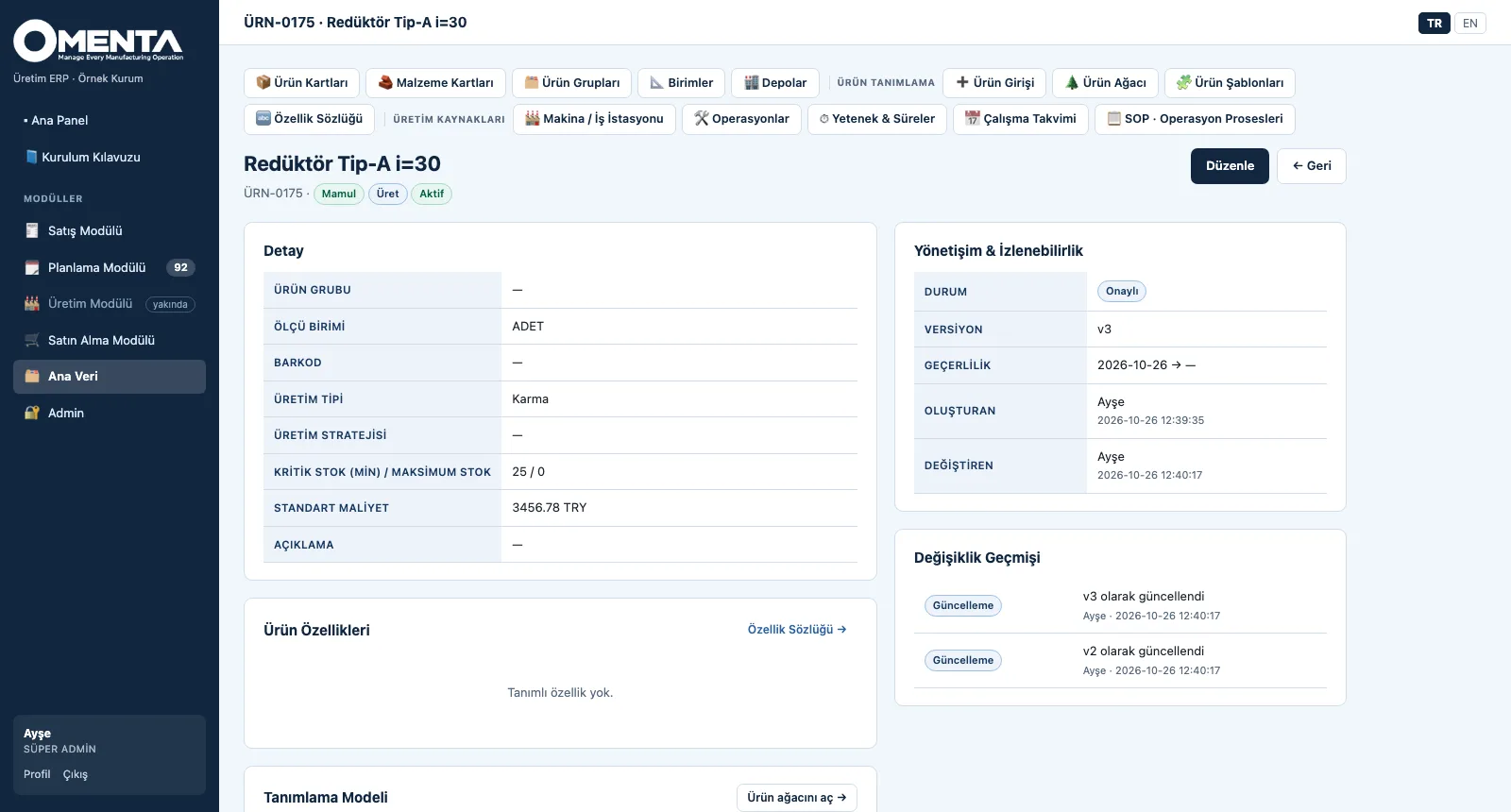Go to Ana Panel in sidebar
This screenshot has width=1511, height=812.
110,120
